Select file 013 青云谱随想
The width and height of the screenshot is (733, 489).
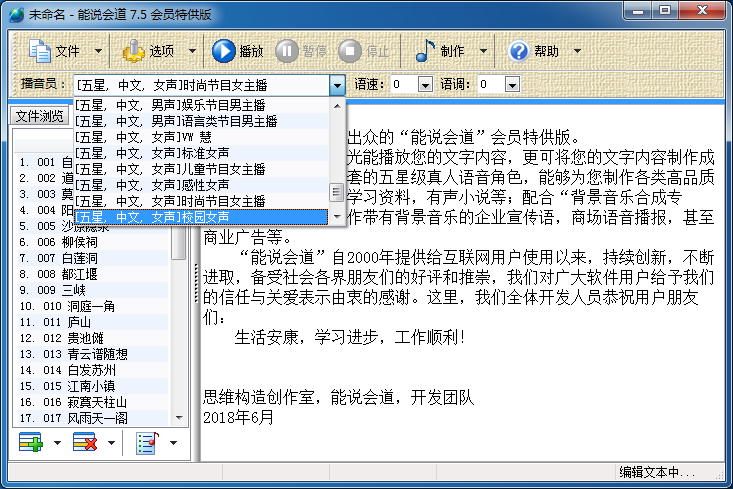click(93, 354)
